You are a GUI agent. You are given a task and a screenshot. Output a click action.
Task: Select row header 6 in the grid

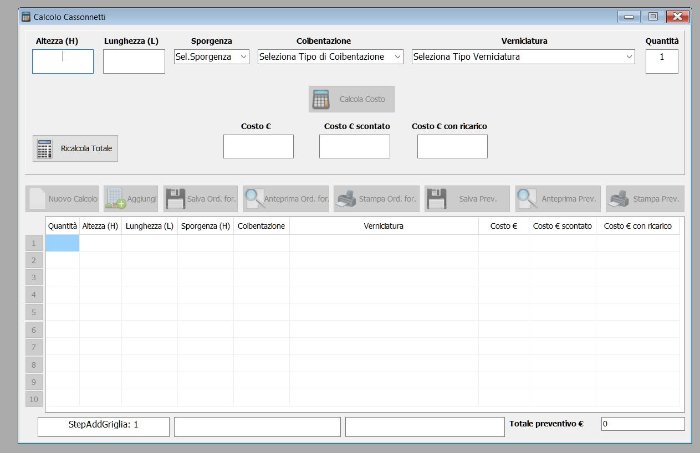coord(34,330)
